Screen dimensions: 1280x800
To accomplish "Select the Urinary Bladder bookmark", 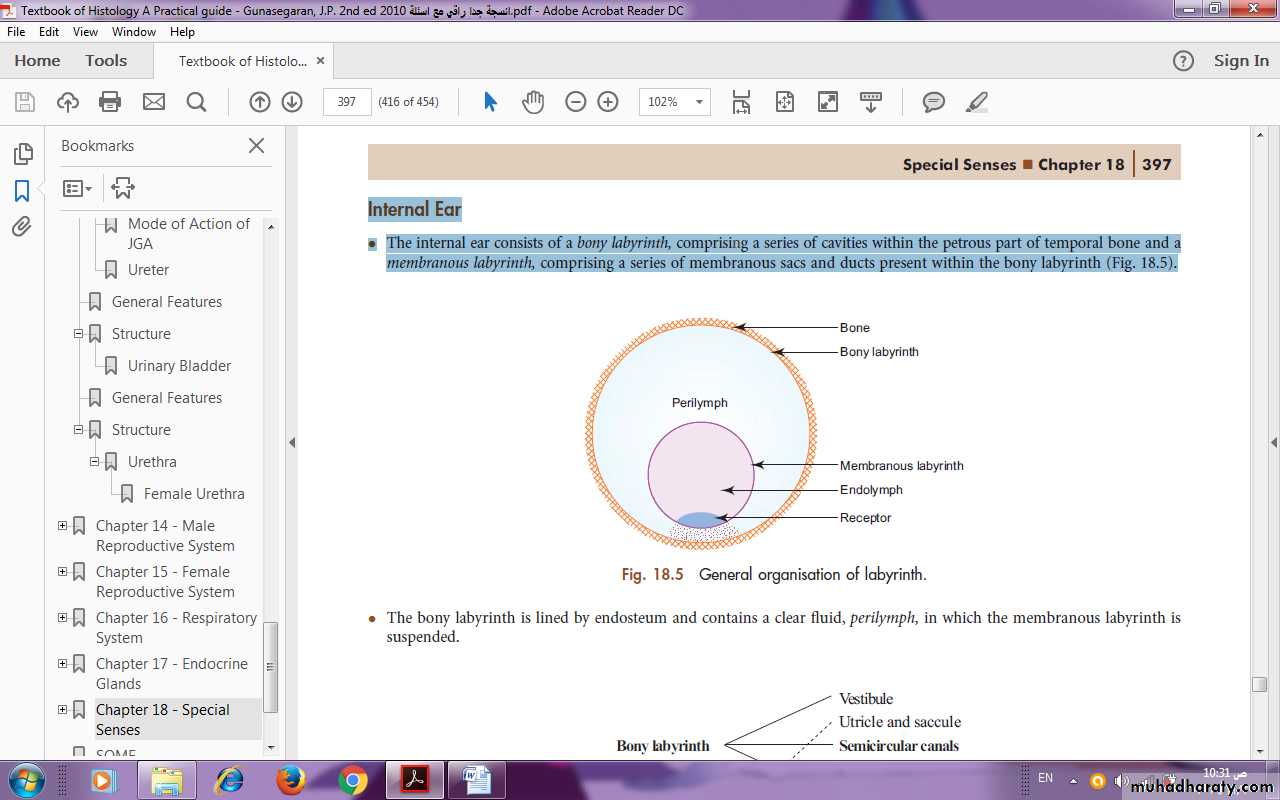I will 179,366.
